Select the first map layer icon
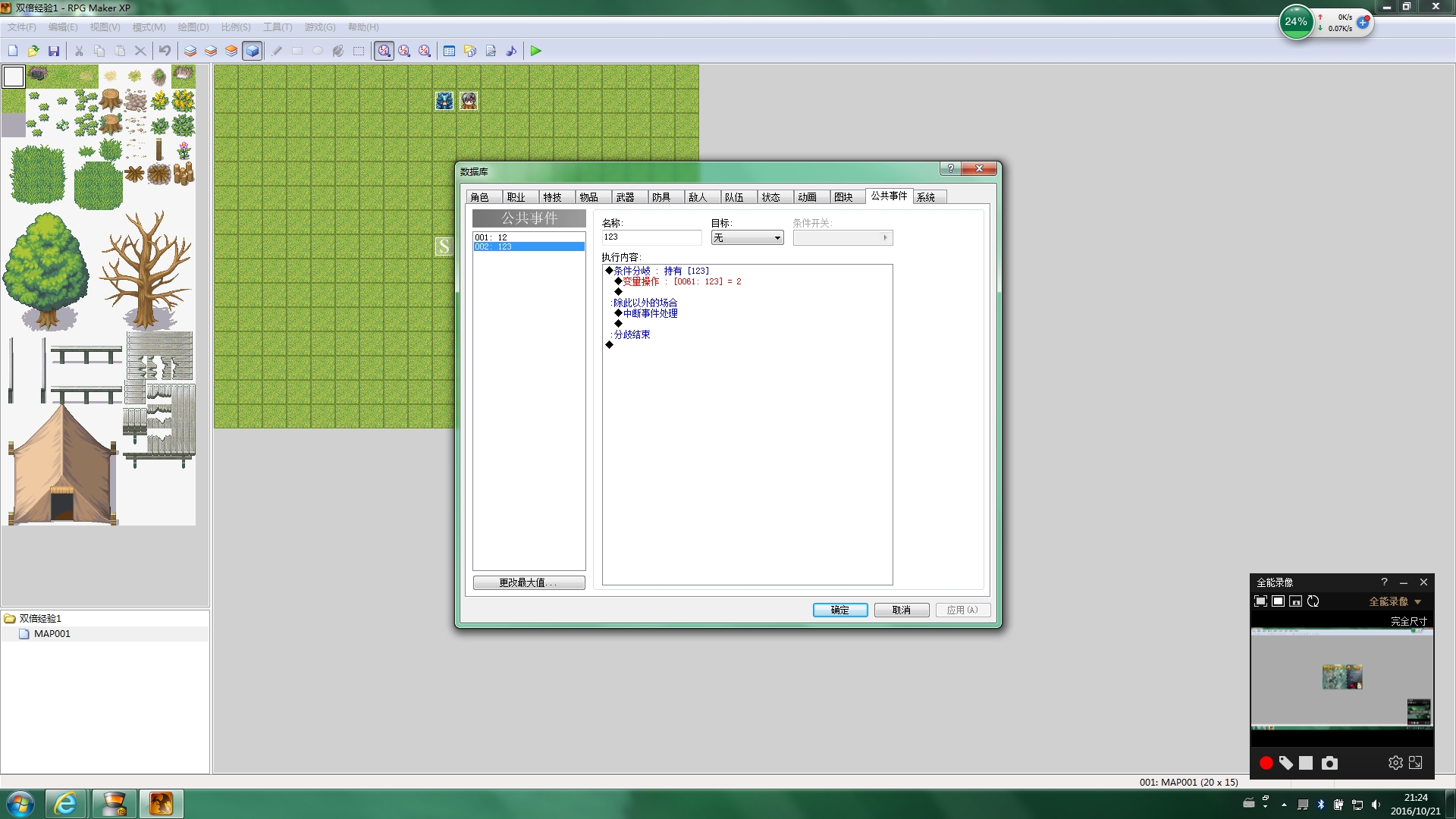Image resolution: width=1456 pixels, height=819 pixels. pyautogui.click(x=190, y=51)
